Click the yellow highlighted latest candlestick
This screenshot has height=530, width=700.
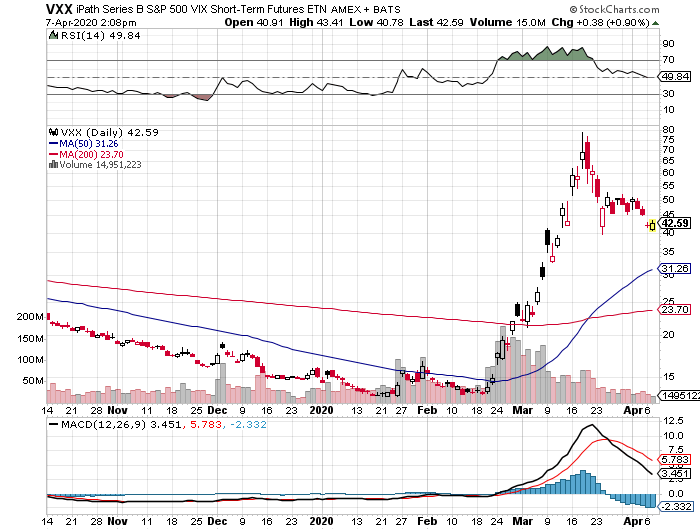(653, 225)
